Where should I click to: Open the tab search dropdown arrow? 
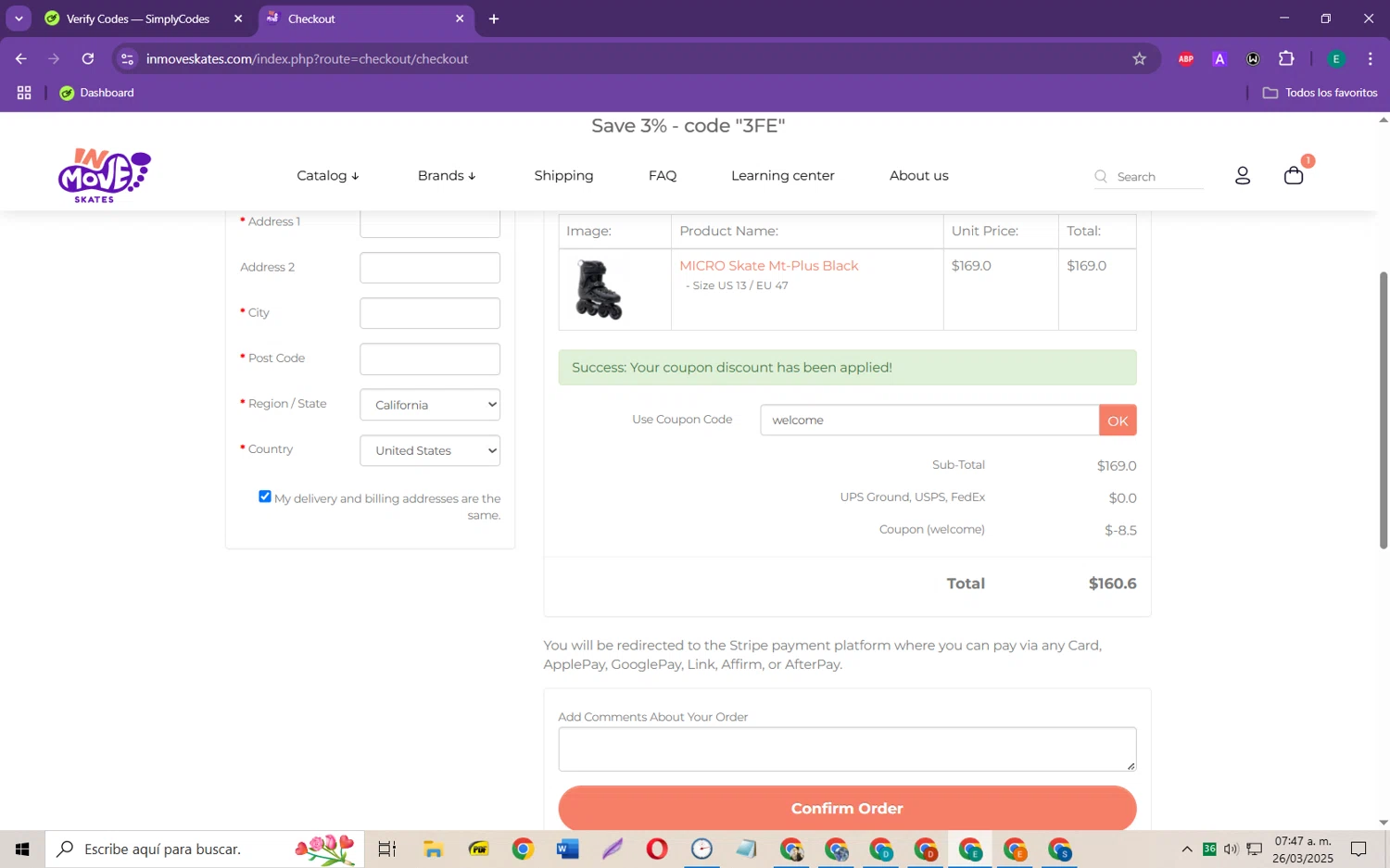[19, 19]
